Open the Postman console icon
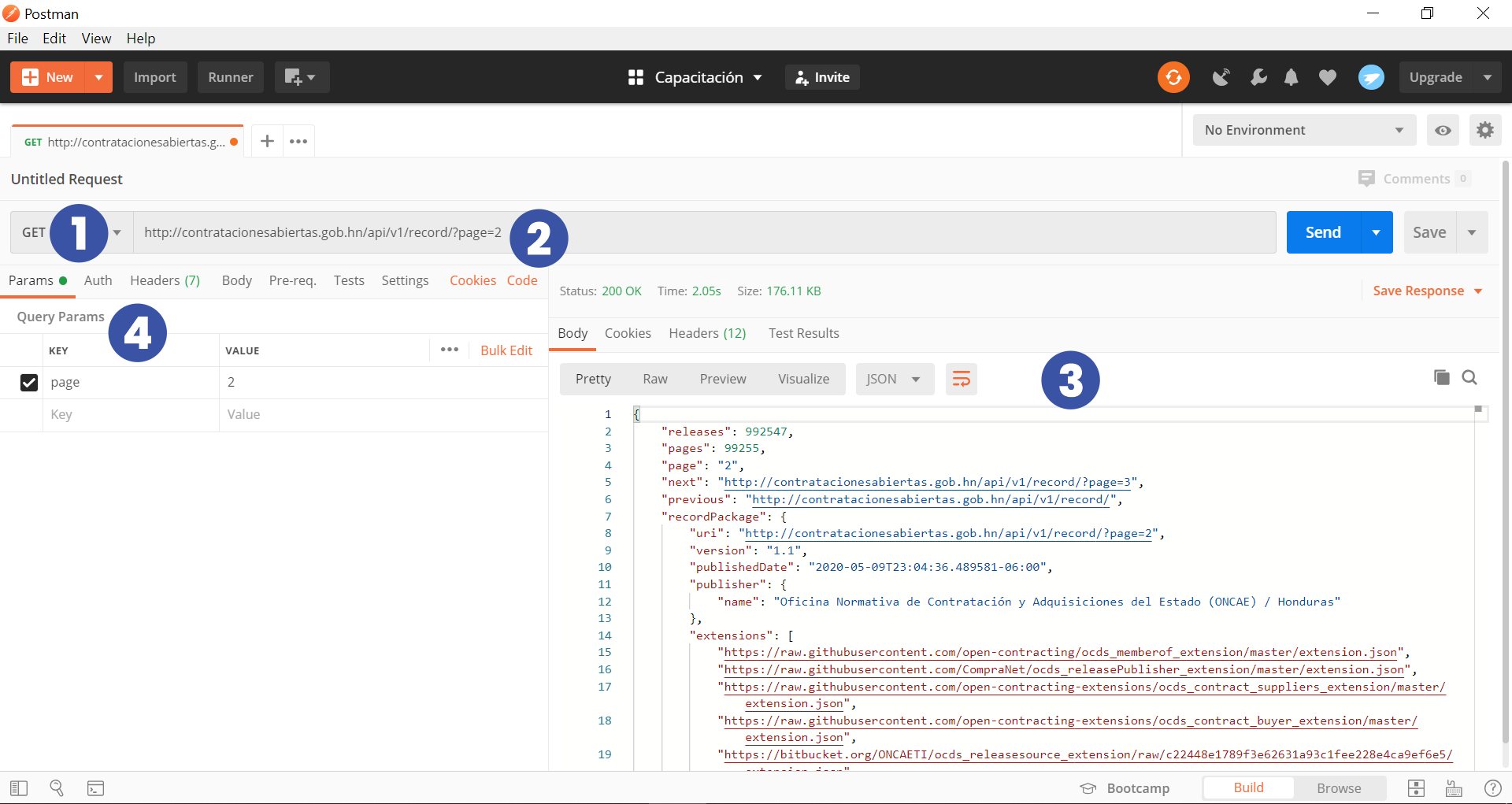 (95, 788)
